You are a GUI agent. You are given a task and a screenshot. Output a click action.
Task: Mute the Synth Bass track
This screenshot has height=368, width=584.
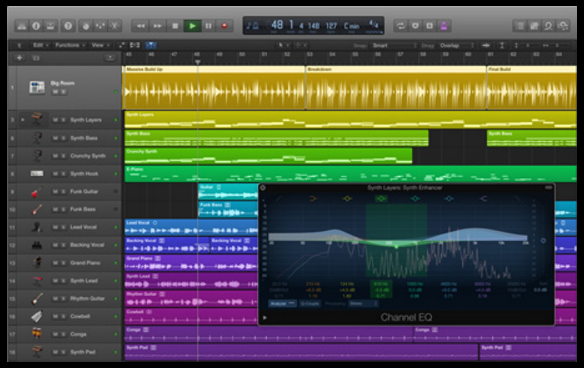[x=55, y=138]
